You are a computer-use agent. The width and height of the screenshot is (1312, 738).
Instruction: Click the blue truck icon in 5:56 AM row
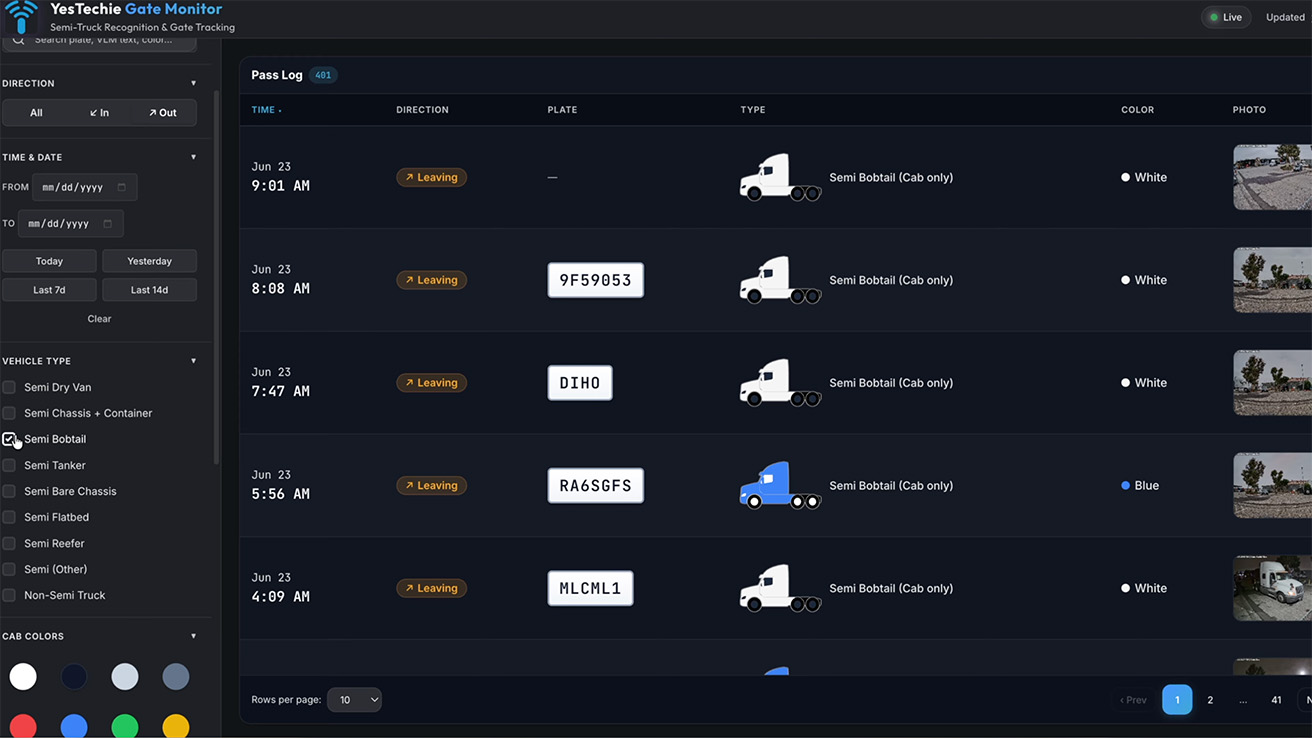[x=780, y=485]
